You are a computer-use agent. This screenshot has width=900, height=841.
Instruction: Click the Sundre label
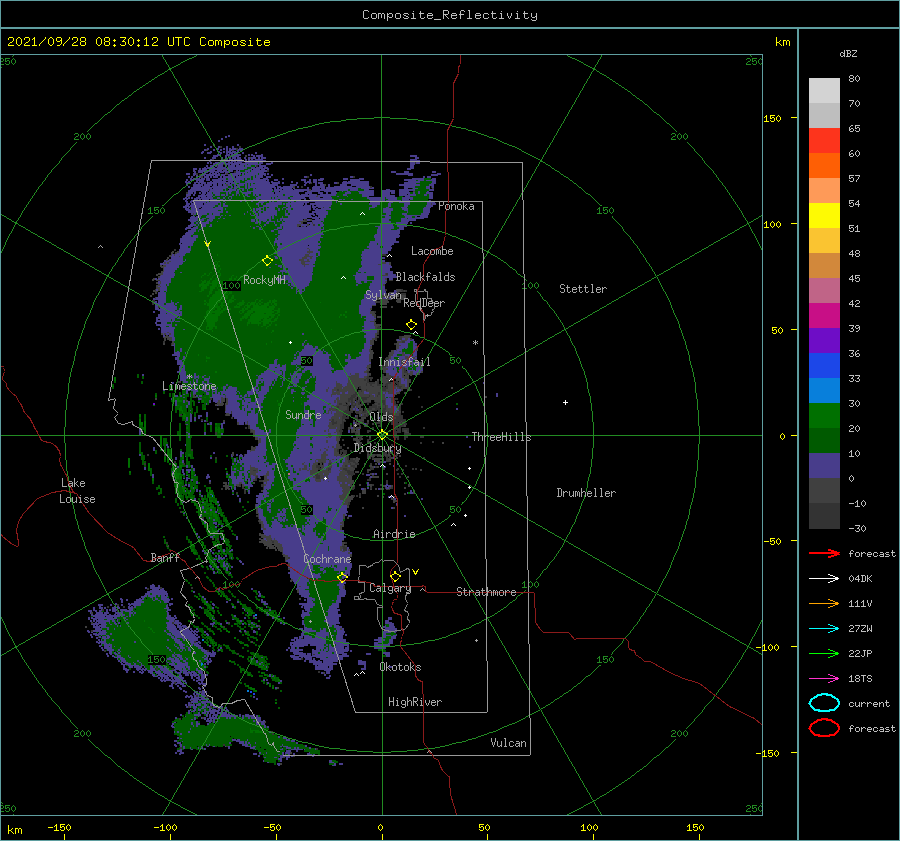pos(303,414)
